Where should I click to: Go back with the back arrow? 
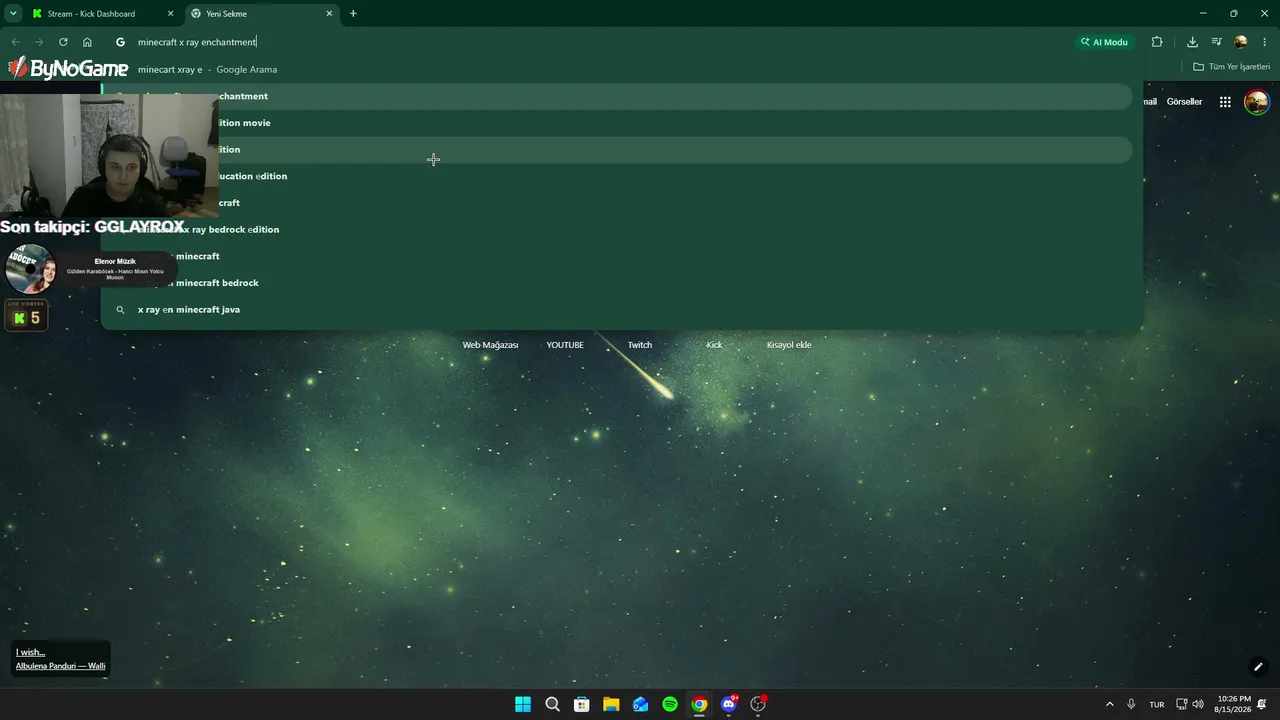pos(15,42)
